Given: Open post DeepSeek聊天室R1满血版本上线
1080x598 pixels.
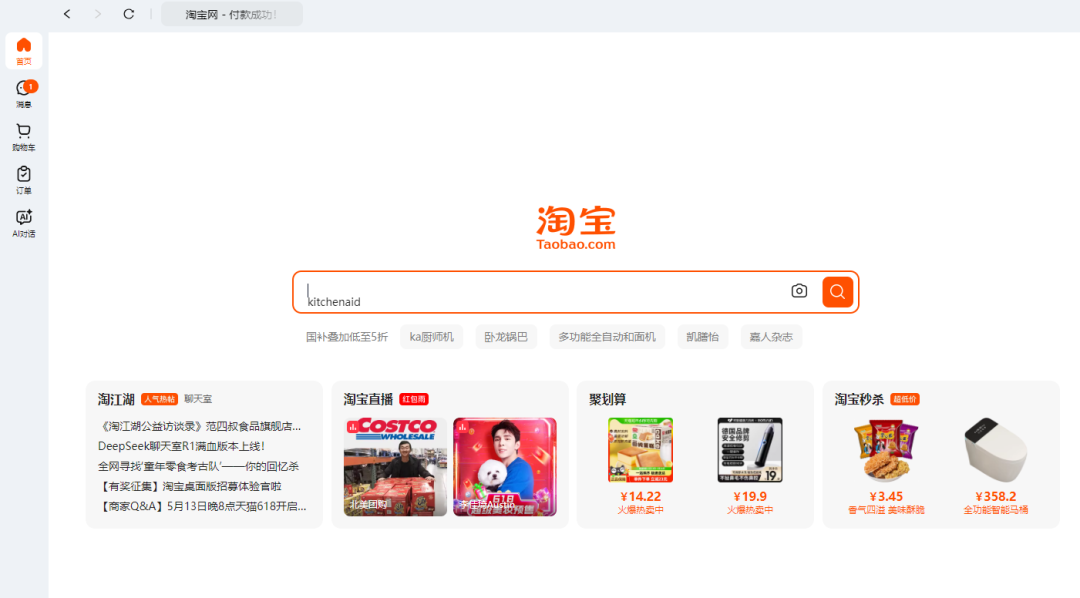Looking at the screenshot, I should (x=182, y=446).
